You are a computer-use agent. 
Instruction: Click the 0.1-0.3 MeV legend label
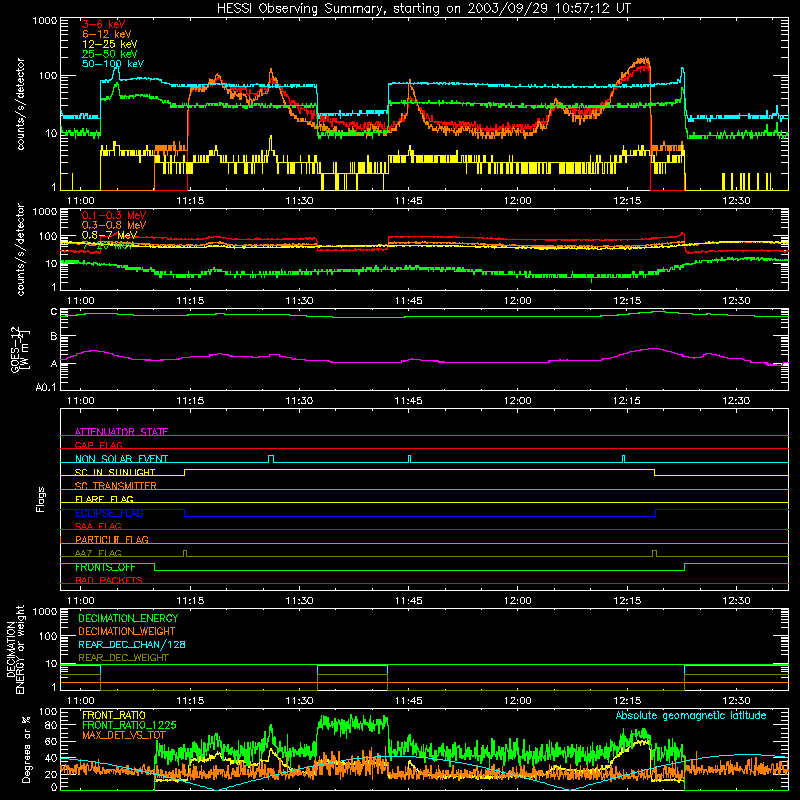114,215
